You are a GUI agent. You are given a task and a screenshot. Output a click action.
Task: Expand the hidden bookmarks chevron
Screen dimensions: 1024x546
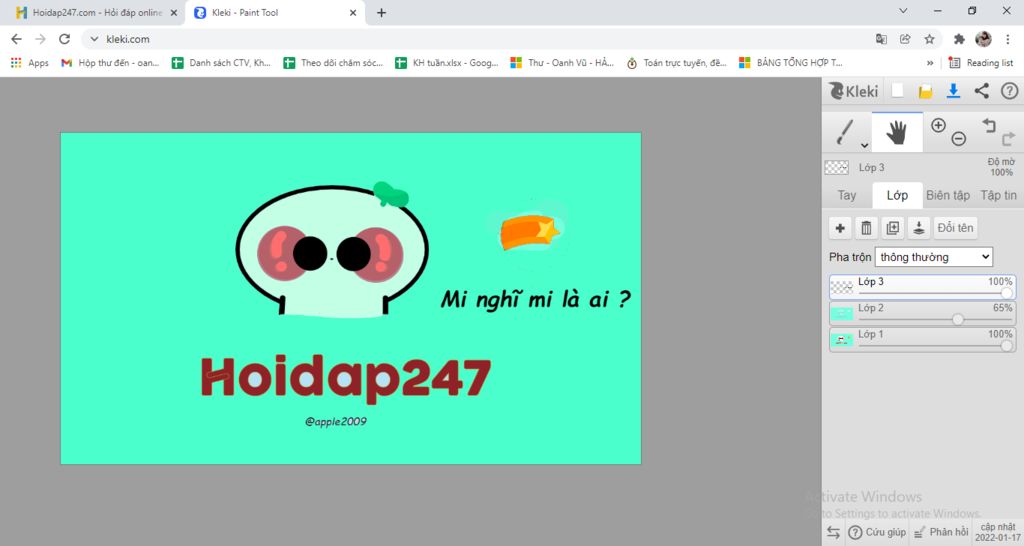point(930,63)
